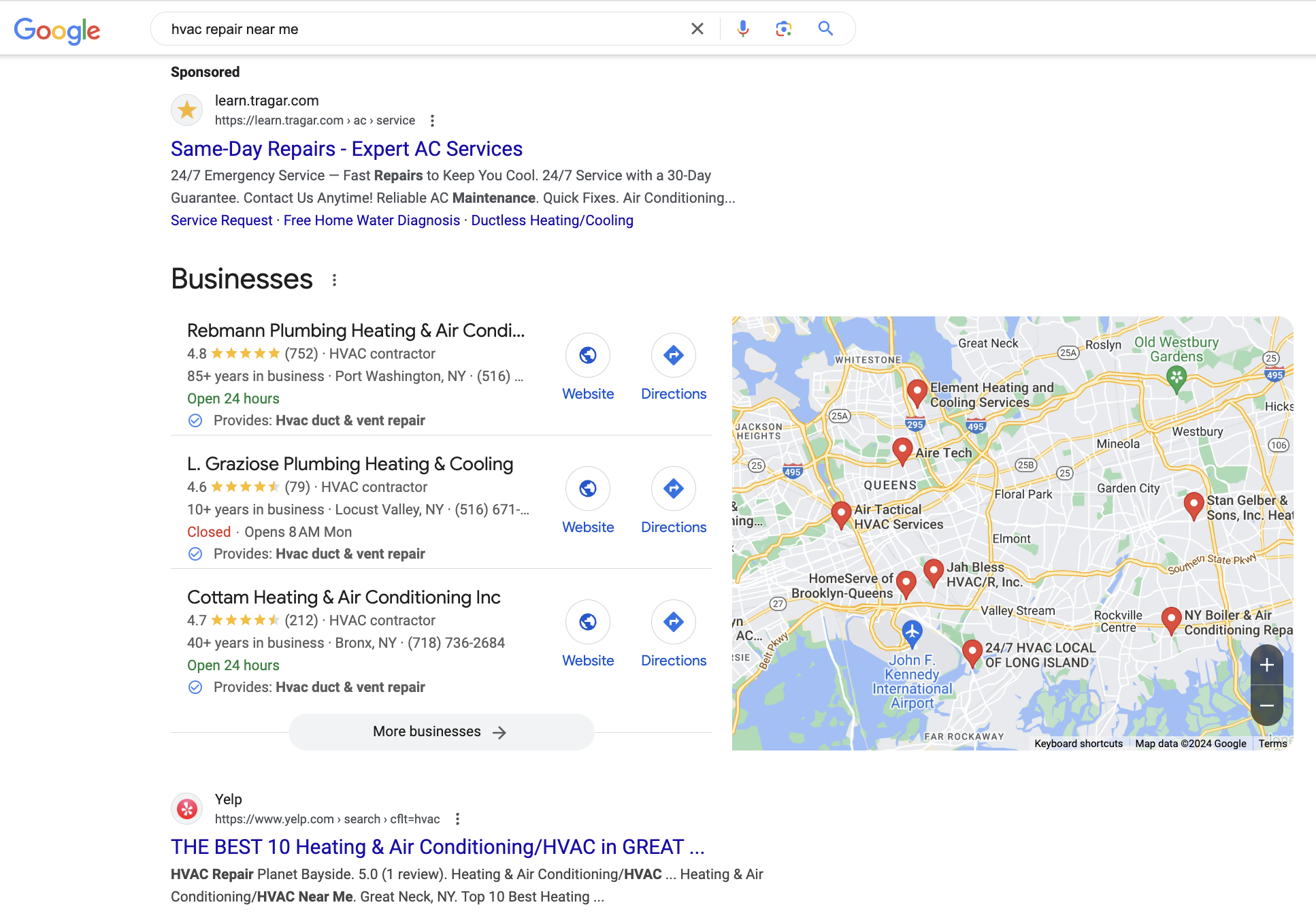This screenshot has height=924, width=1316.
Task: Click Element Heating and Cooling map pin
Action: (x=917, y=393)
